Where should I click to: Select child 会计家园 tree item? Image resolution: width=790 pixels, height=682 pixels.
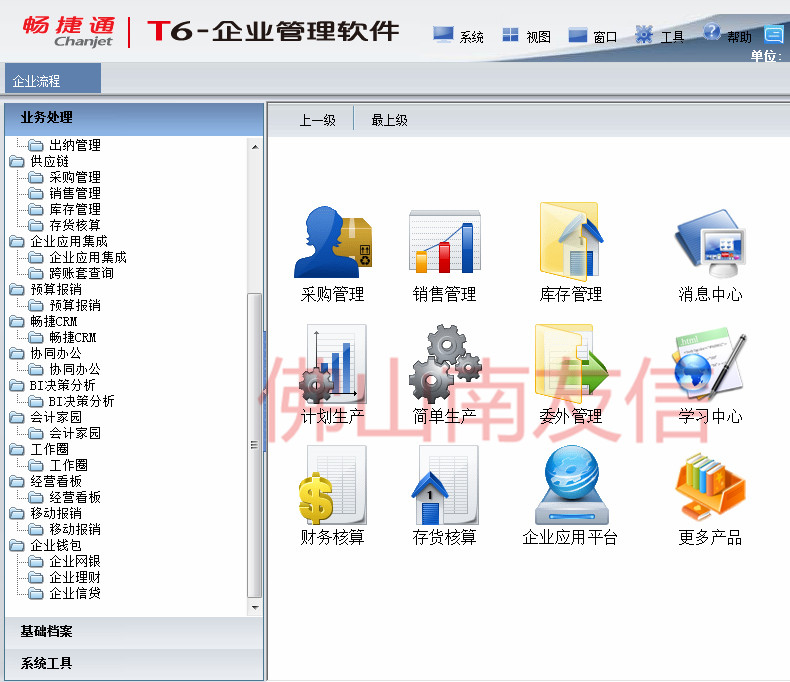coord(75,433)
